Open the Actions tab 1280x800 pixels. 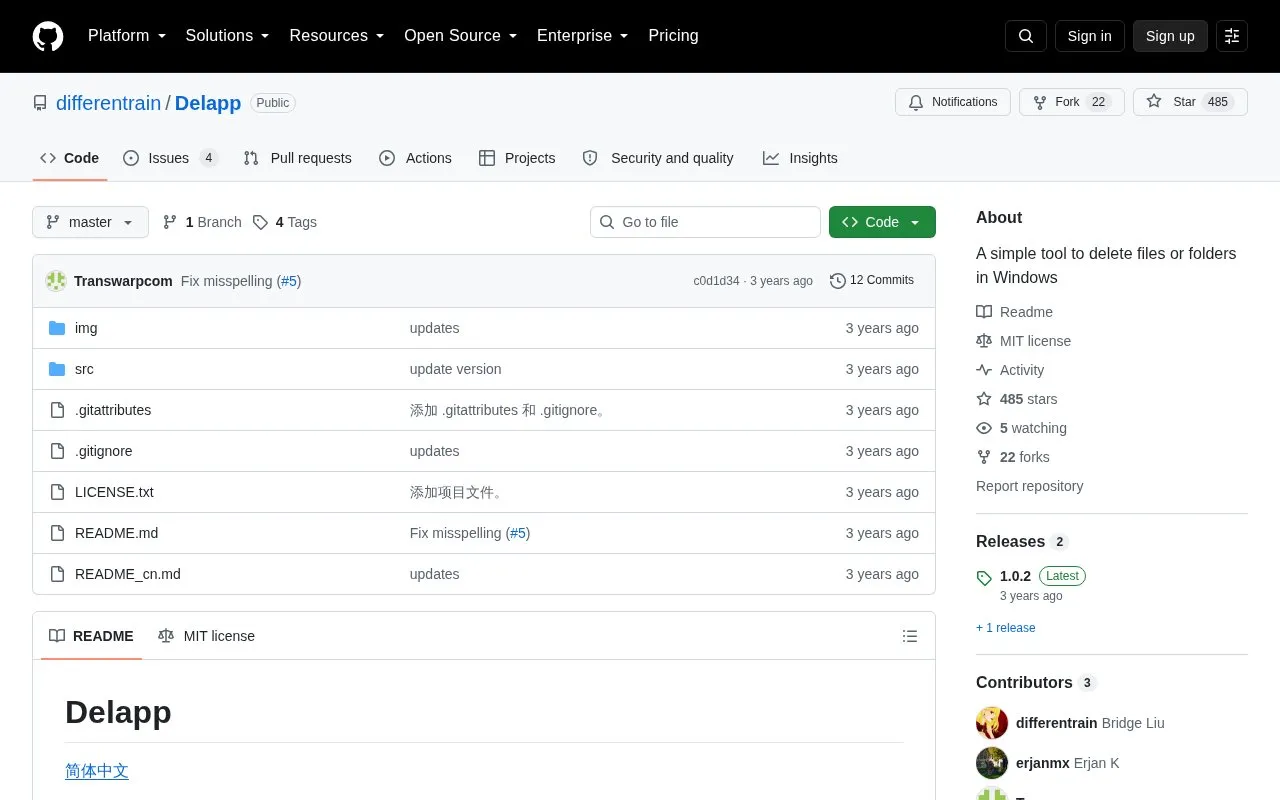[x=415, y=158]
